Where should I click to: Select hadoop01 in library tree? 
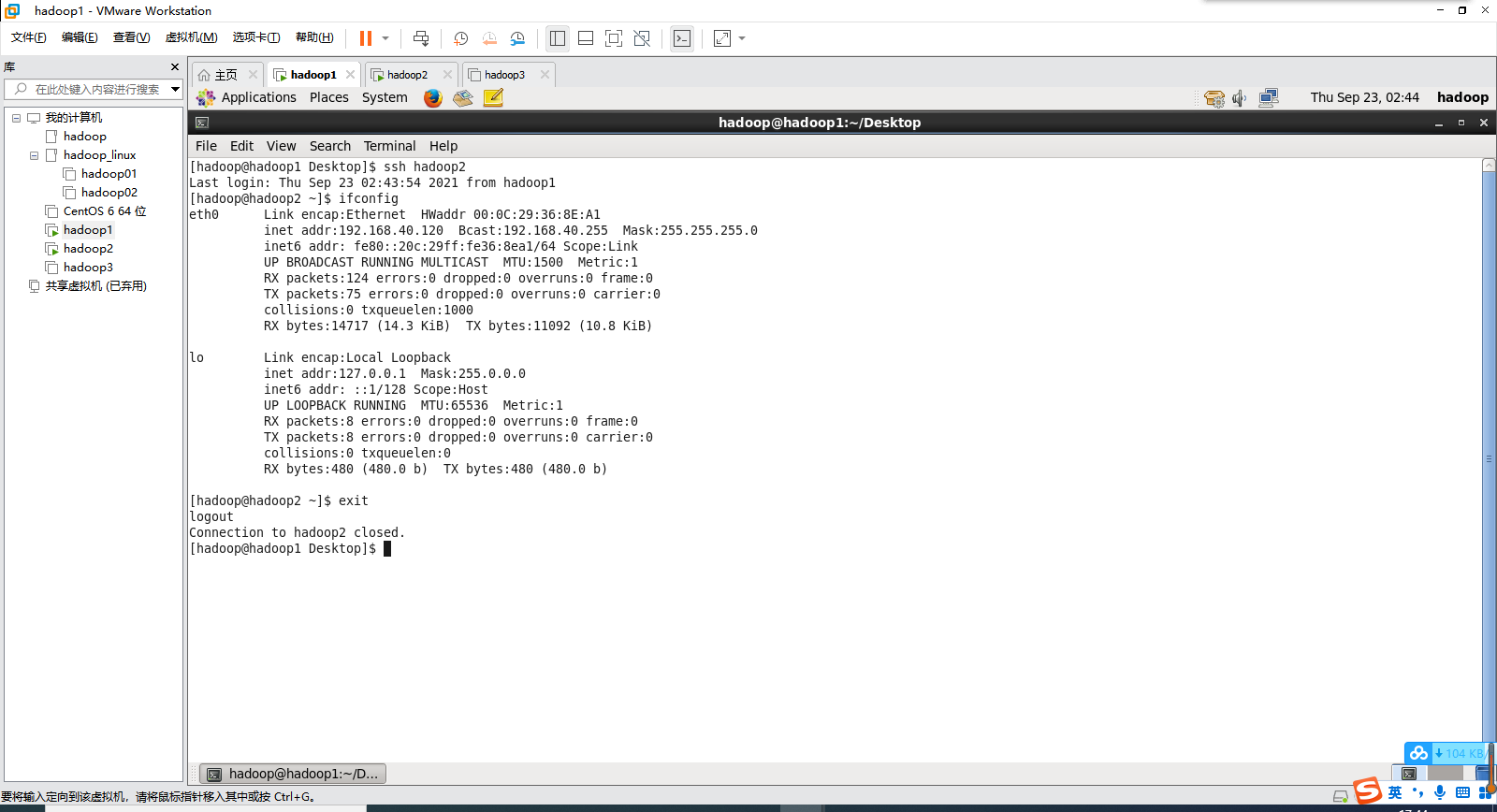point(109,174)
